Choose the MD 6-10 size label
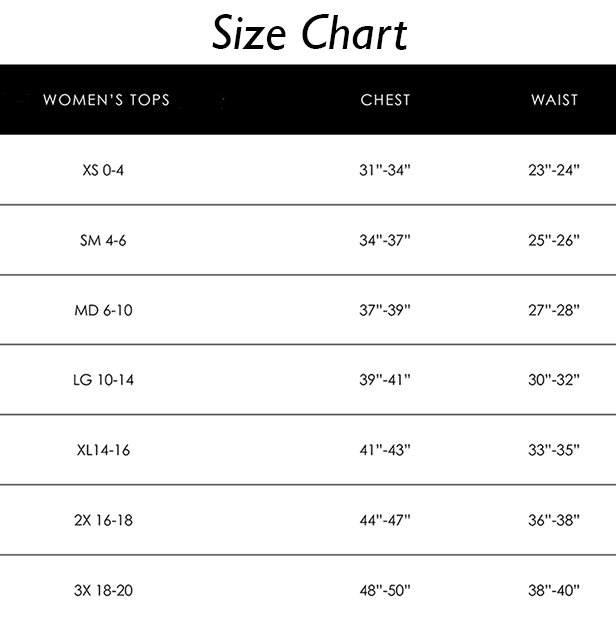 103,310
